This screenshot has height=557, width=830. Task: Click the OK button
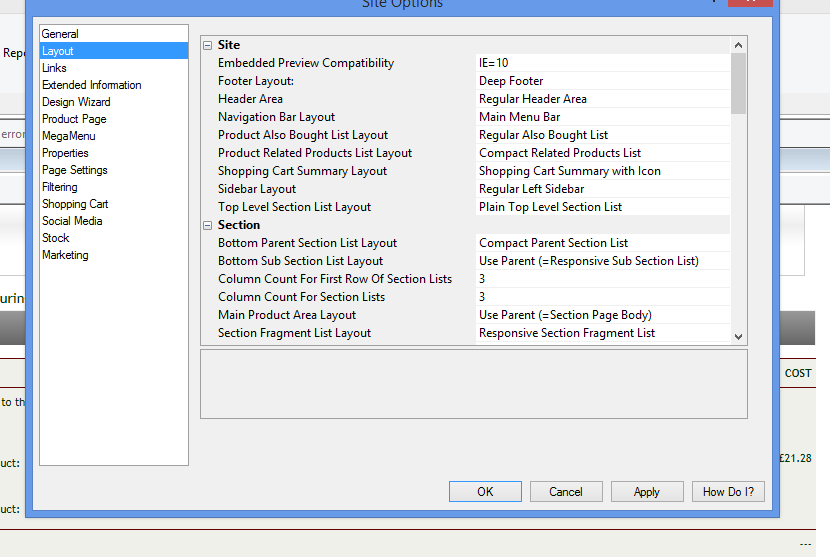[485, 491]
